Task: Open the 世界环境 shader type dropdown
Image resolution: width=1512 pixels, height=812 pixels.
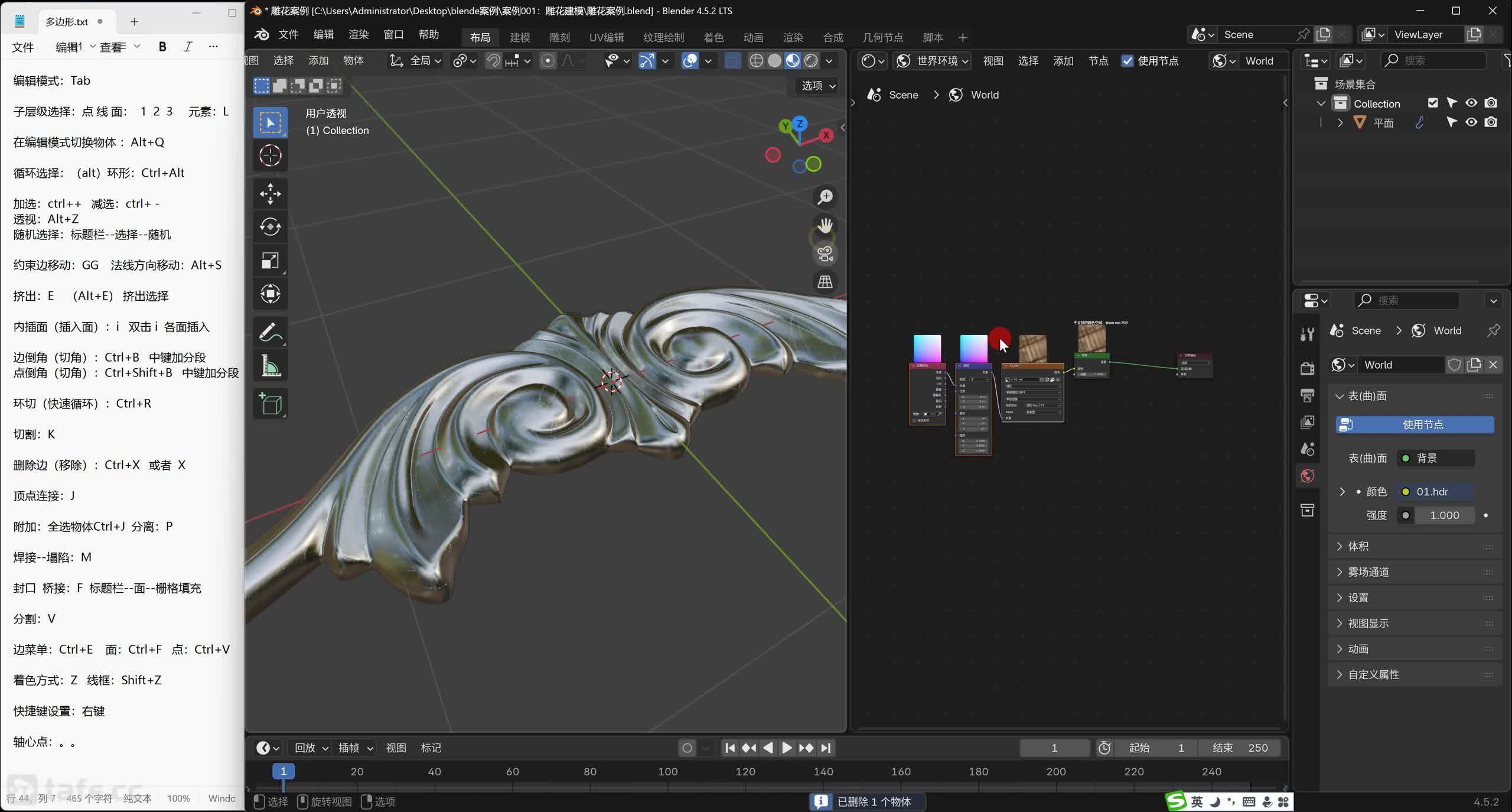Action: 933,61
